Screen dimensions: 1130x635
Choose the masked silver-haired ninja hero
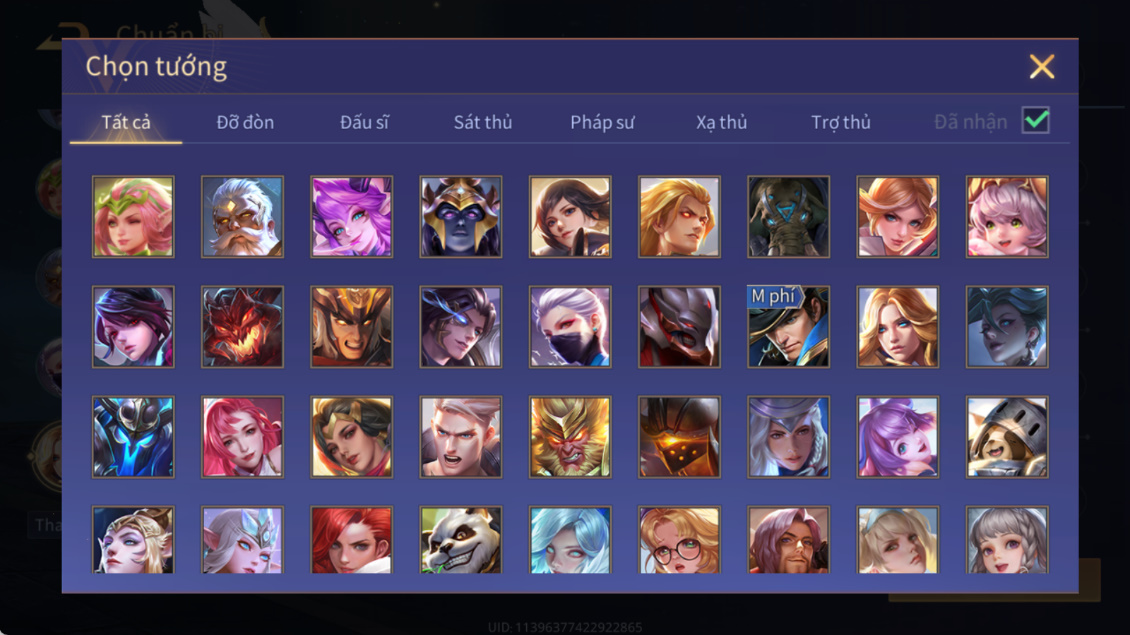click(570, 327)
